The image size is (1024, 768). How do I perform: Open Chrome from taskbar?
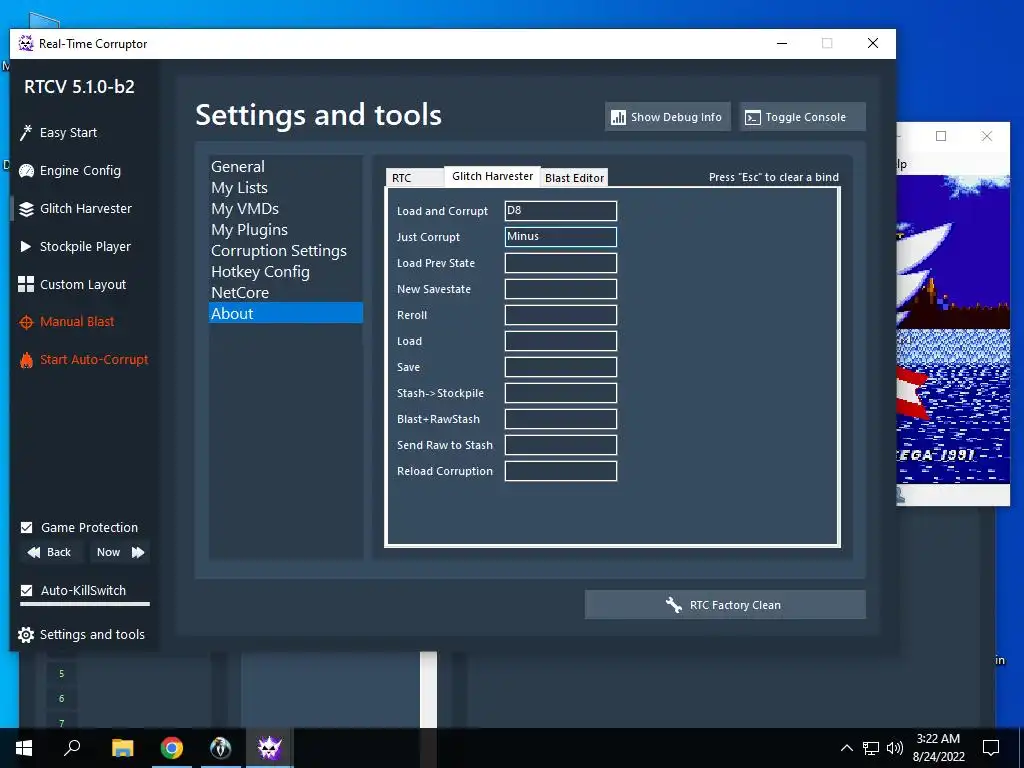point(172,748)
